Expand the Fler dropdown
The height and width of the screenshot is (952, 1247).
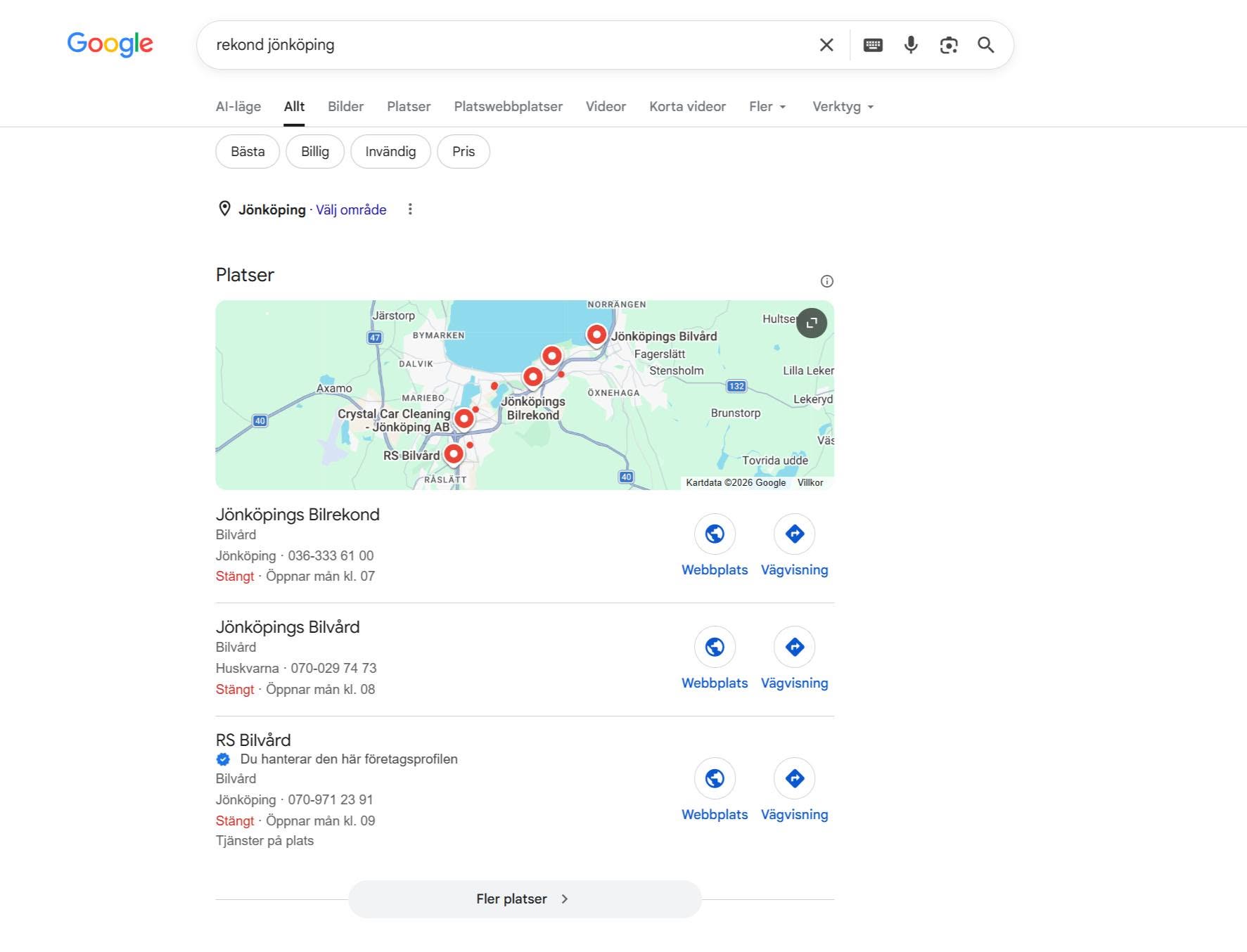pyautogui.click(x=767, y=106)
